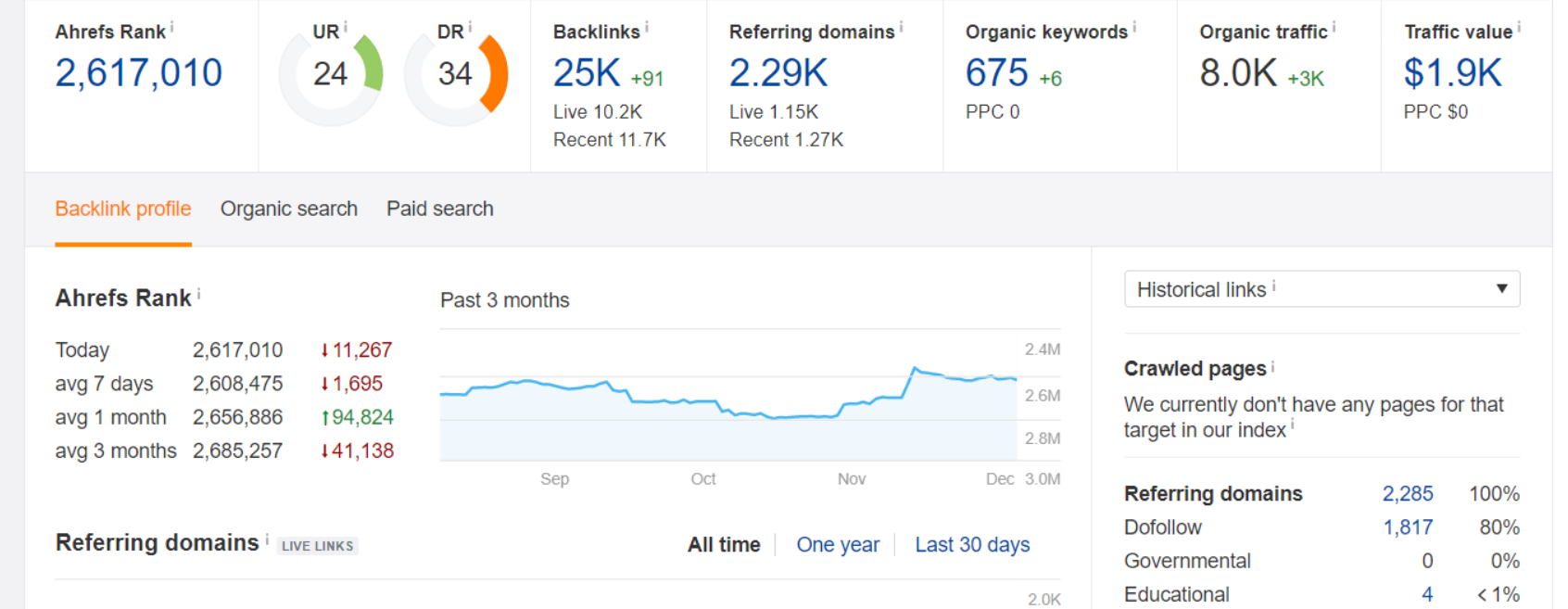Open the Historical links dropdown
This screenshot has width=1568, height=609.
tap(1321, 289)
